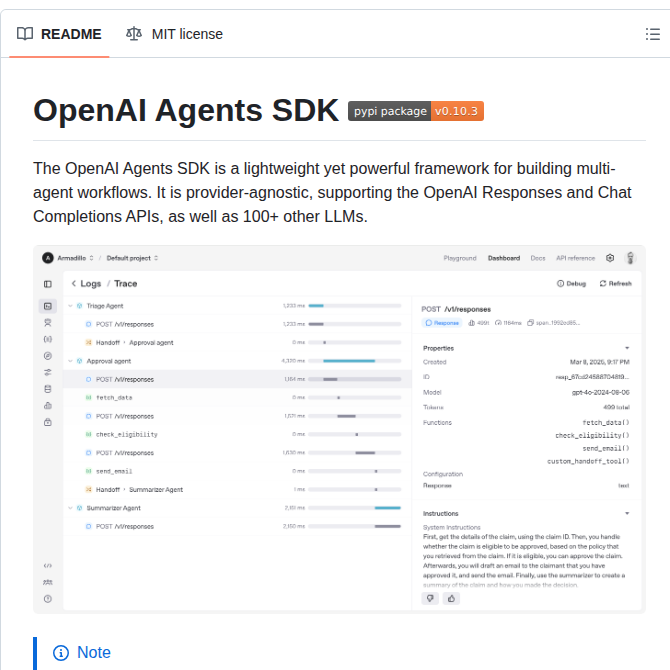The image size is (670, 670).
Task: Click the settings gear icon in screenshot header
Action: 610,258
